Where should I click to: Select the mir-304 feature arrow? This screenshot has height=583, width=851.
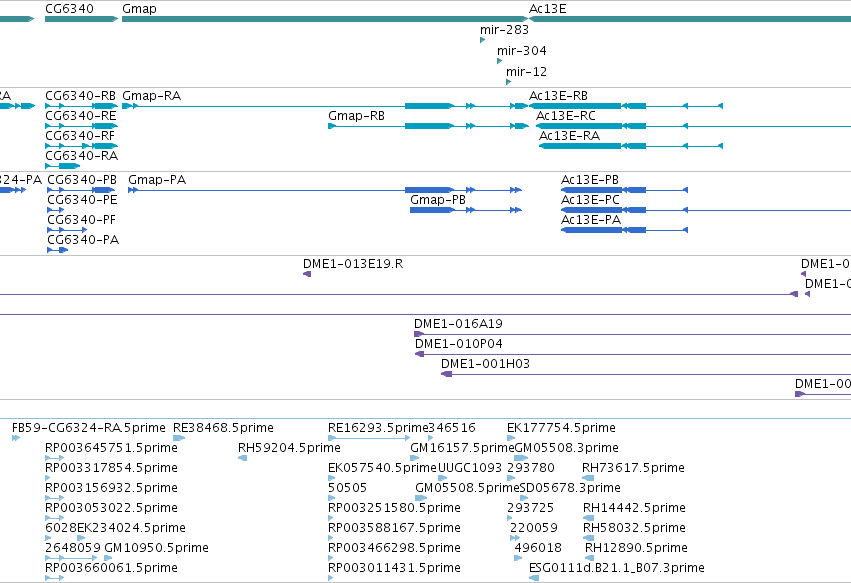499,61
